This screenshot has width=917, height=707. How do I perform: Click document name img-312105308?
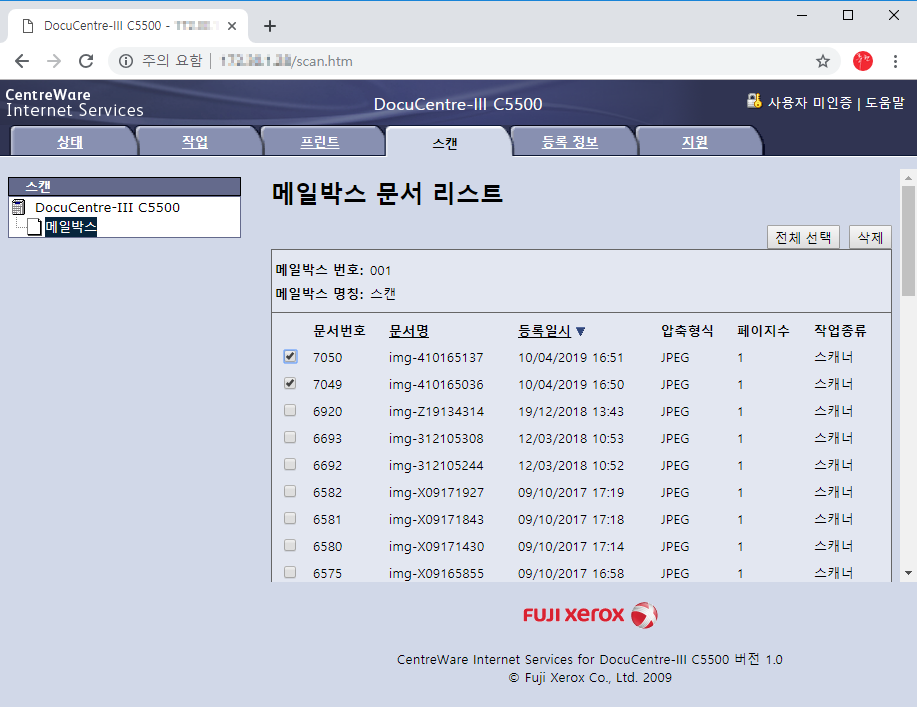(x=436, y=438)
